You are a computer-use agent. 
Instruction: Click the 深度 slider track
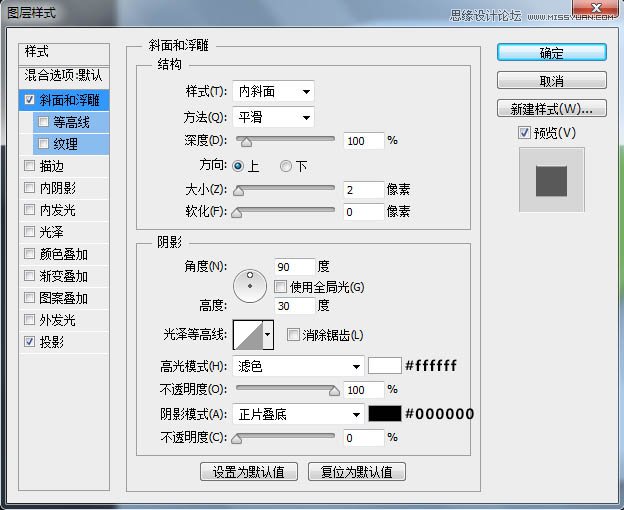tap(285, 139)
